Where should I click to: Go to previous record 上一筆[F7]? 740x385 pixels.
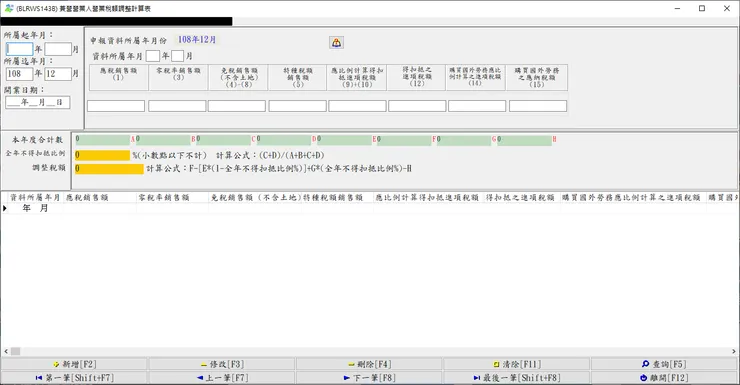(x=222, y=377)
